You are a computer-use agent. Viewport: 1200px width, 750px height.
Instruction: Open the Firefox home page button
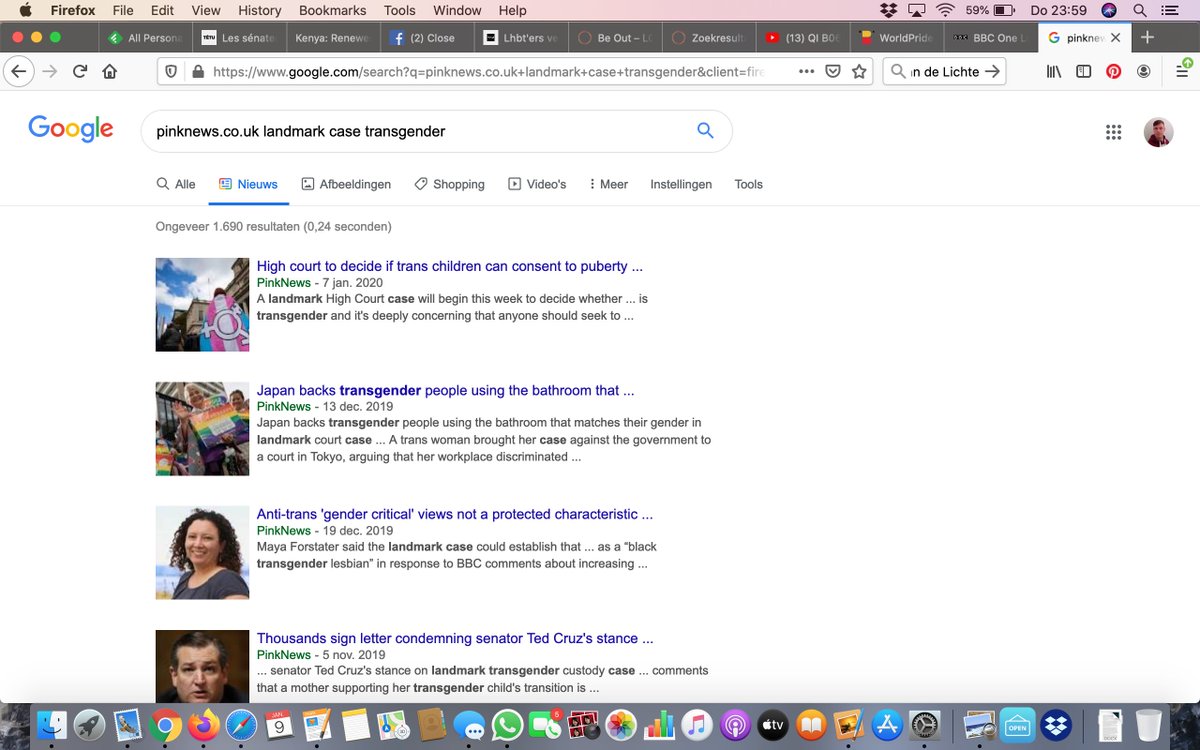pos(110,72)
